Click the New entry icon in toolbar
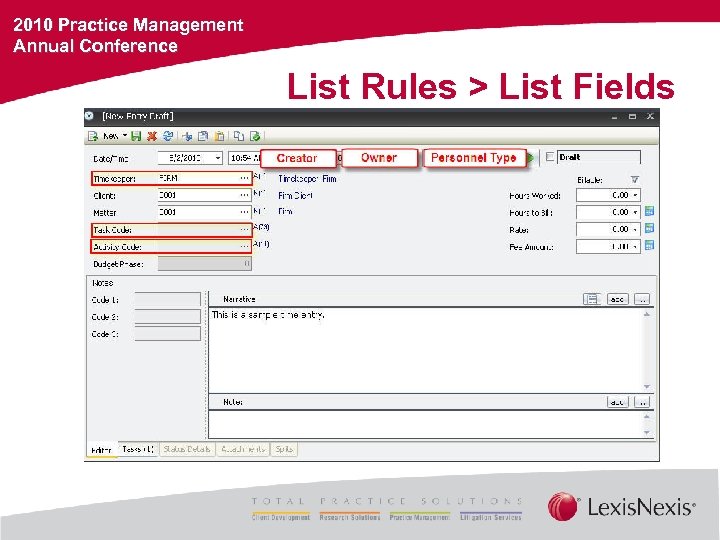The height and width of the screenshot is (540, 720). coord(93,136)
